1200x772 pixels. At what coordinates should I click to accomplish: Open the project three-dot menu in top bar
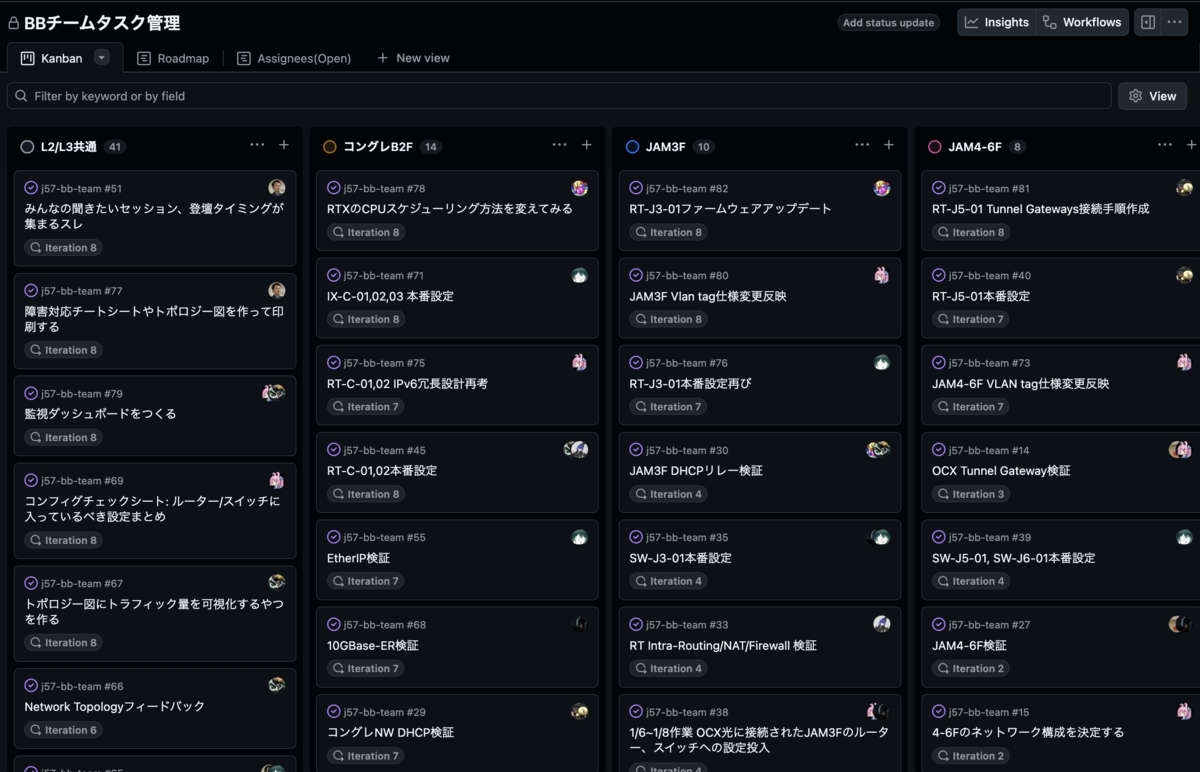pos(1174,22)
